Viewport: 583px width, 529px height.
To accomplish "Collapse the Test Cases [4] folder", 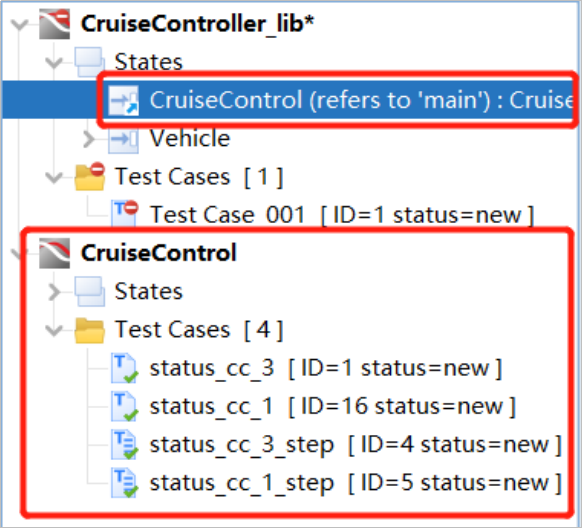I will [x=54, y=330].
